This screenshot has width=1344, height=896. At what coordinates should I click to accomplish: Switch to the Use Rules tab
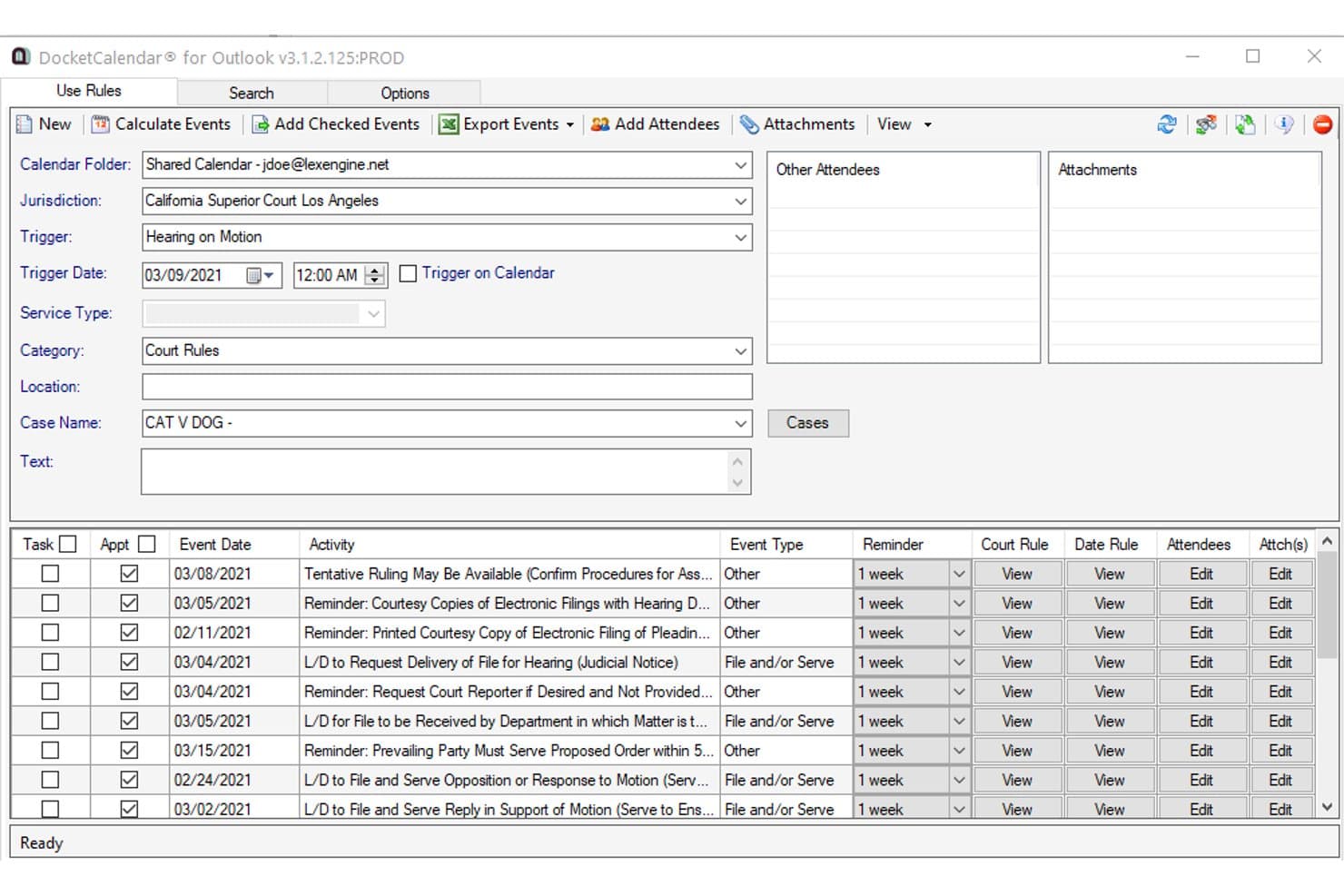pos(89,91)
